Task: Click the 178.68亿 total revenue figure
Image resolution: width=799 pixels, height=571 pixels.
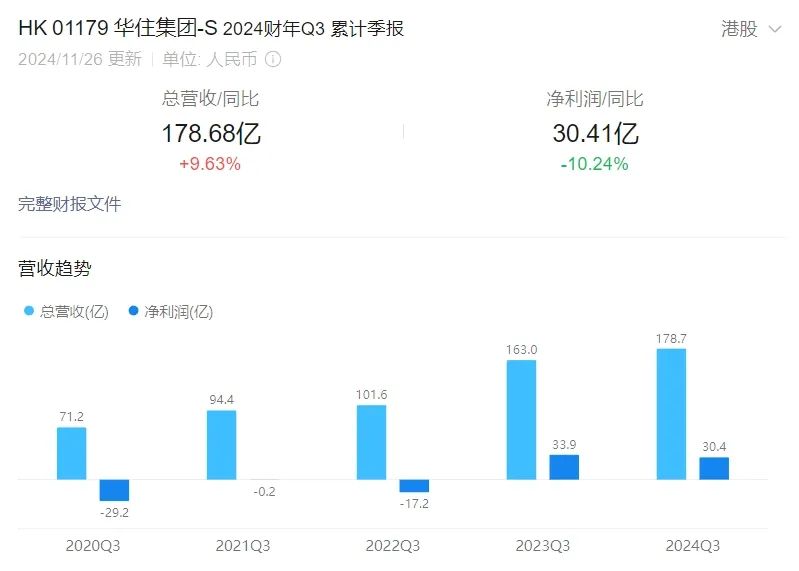Action: 210,134
